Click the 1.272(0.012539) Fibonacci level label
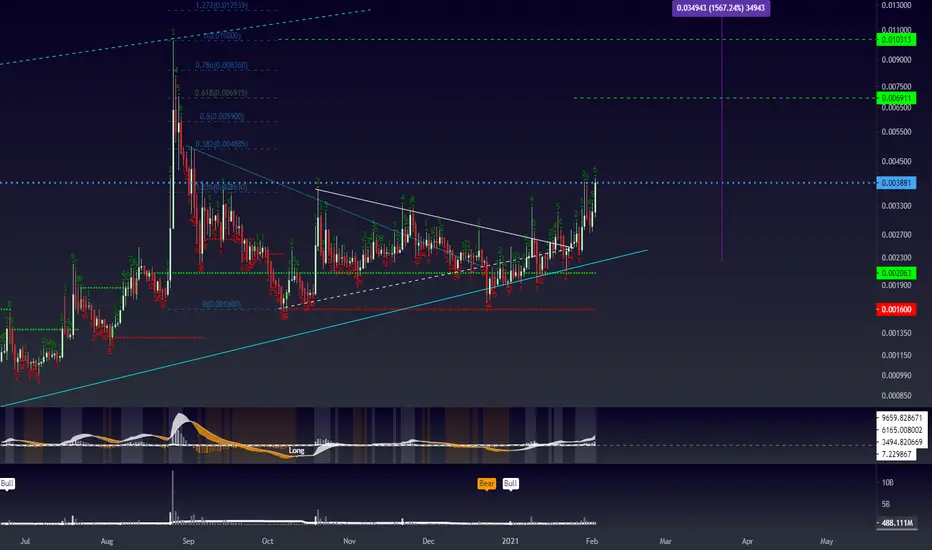 pyautogui.click(x=222, y=5)
